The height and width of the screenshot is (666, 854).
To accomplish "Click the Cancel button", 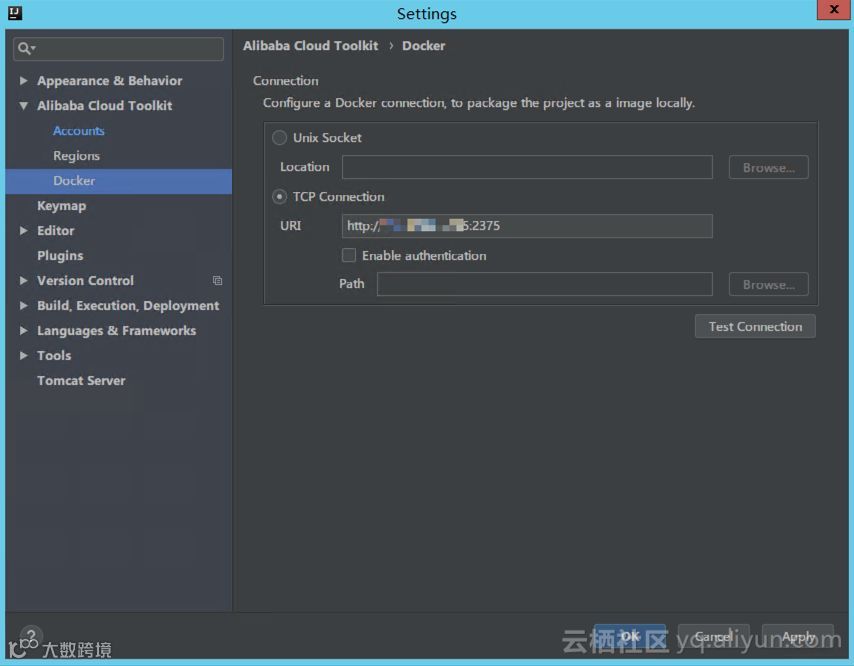I will [x=713, y=636].
